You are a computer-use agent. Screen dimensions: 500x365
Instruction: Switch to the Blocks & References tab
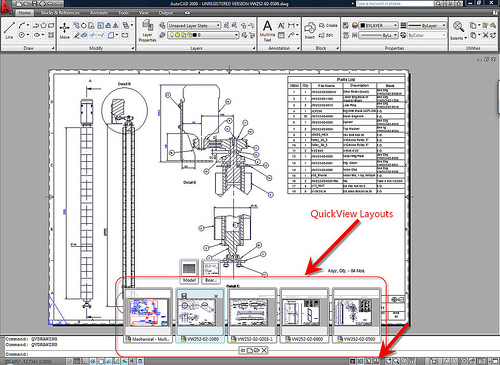60,13
